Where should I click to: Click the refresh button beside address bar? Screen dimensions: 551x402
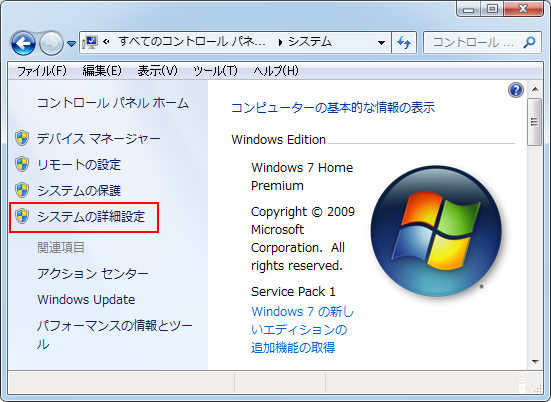(404, 43)
